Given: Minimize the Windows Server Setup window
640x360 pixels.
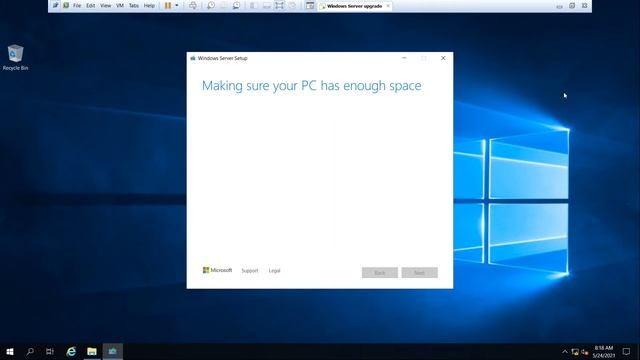Looking at the screenshot, I should pos(404,58).
